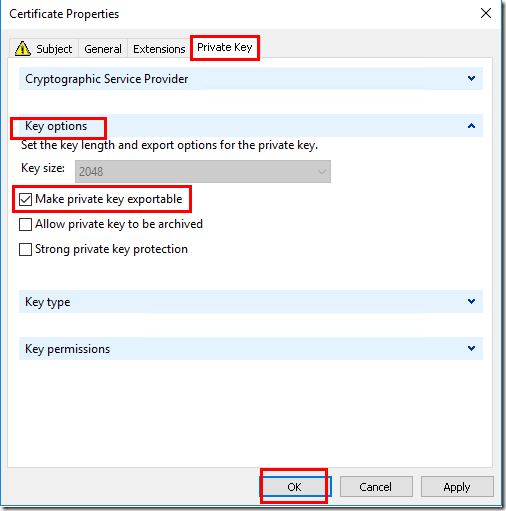Open the Extensions tab
Image resolution: width=506 pixels, height=511 pixels.
tap(159, 49)
